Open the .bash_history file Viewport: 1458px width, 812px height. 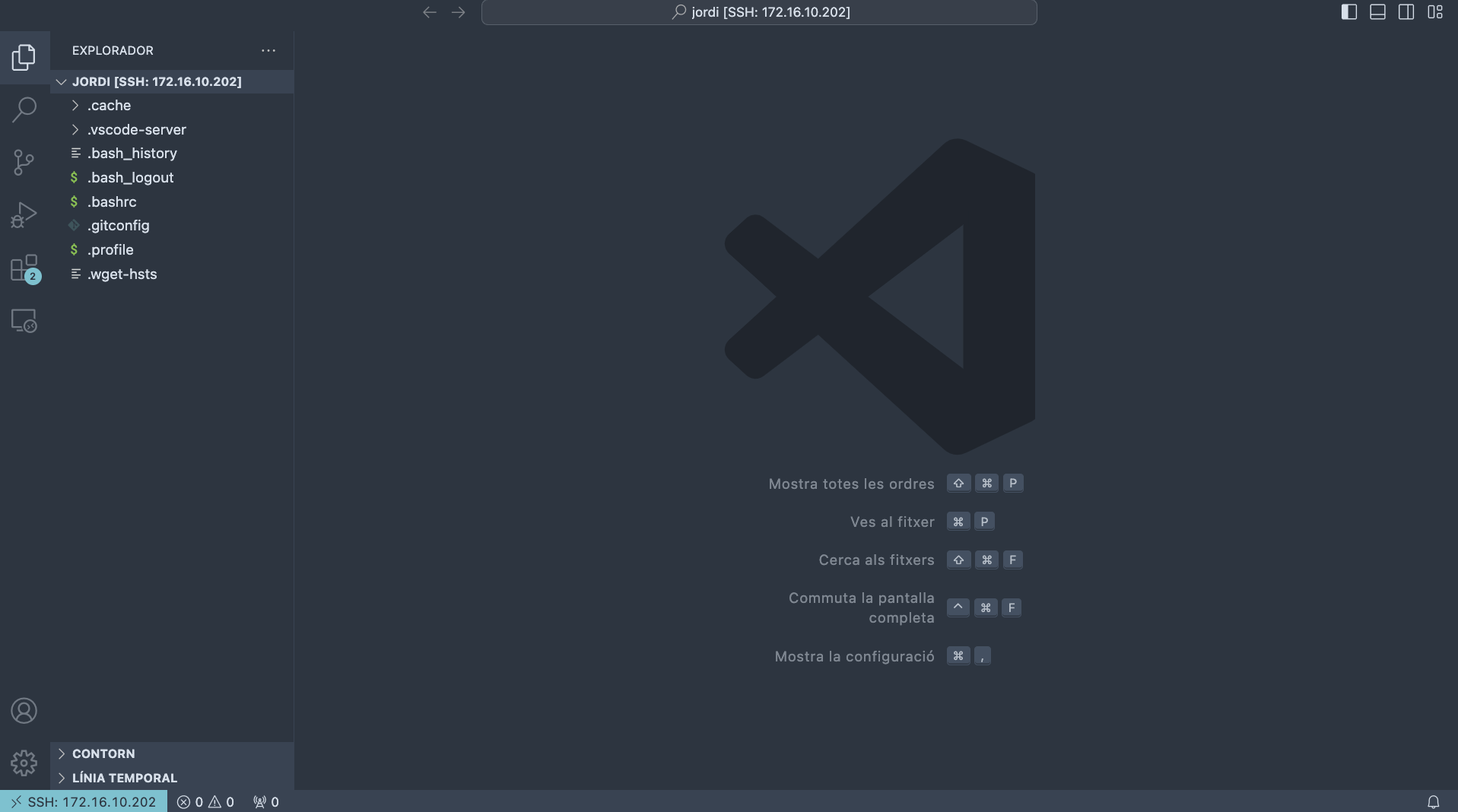[x=172, y=154]
